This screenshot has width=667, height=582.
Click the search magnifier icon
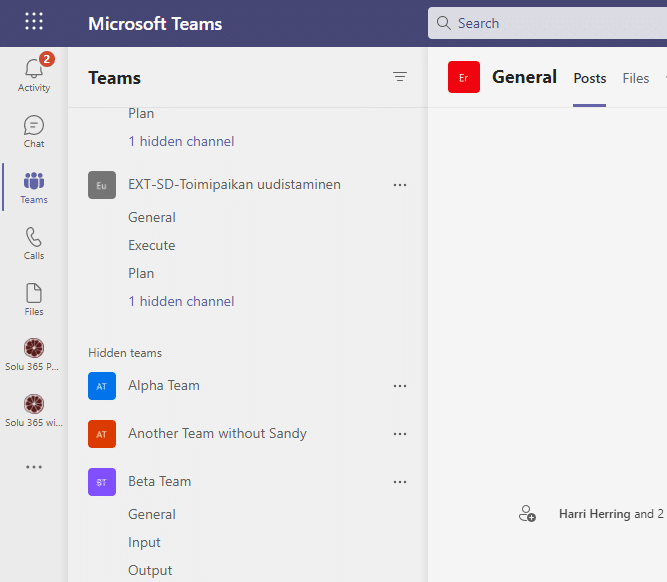(x=443, y=23)
